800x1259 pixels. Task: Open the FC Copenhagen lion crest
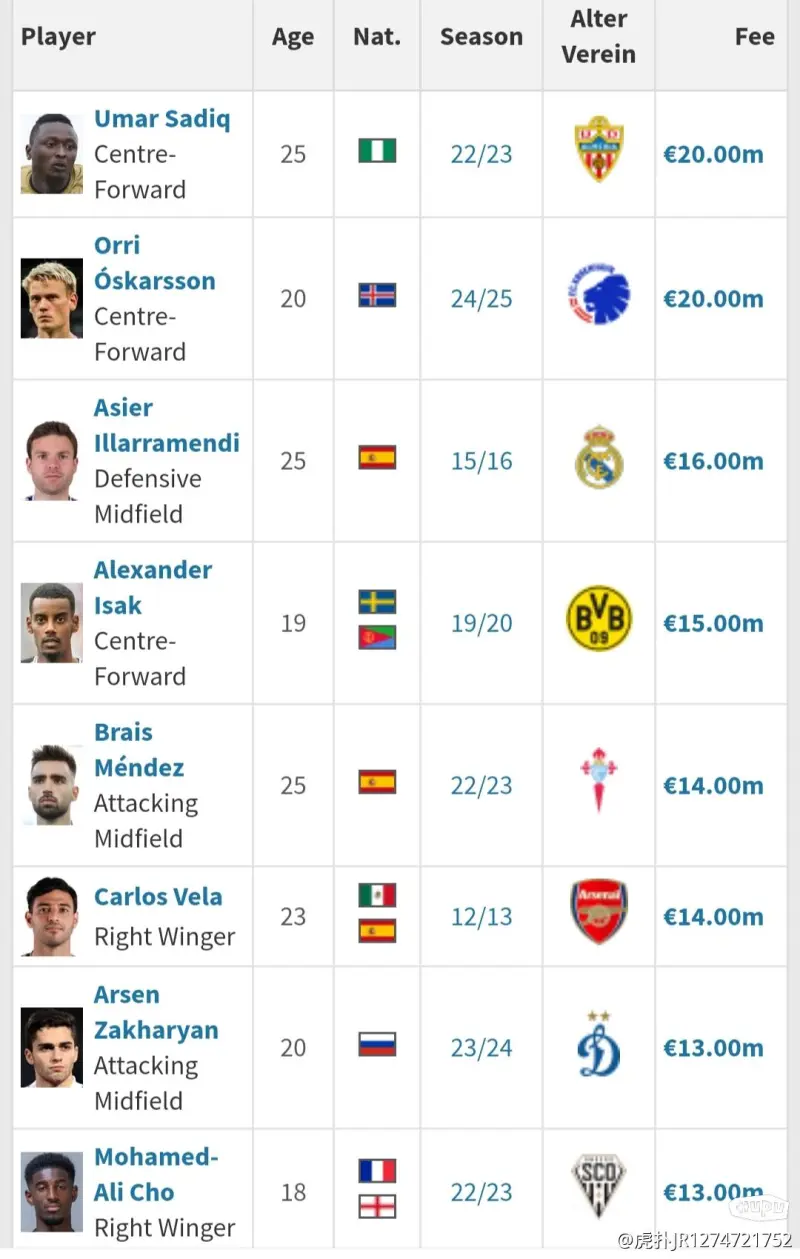(x=599, y=298)
